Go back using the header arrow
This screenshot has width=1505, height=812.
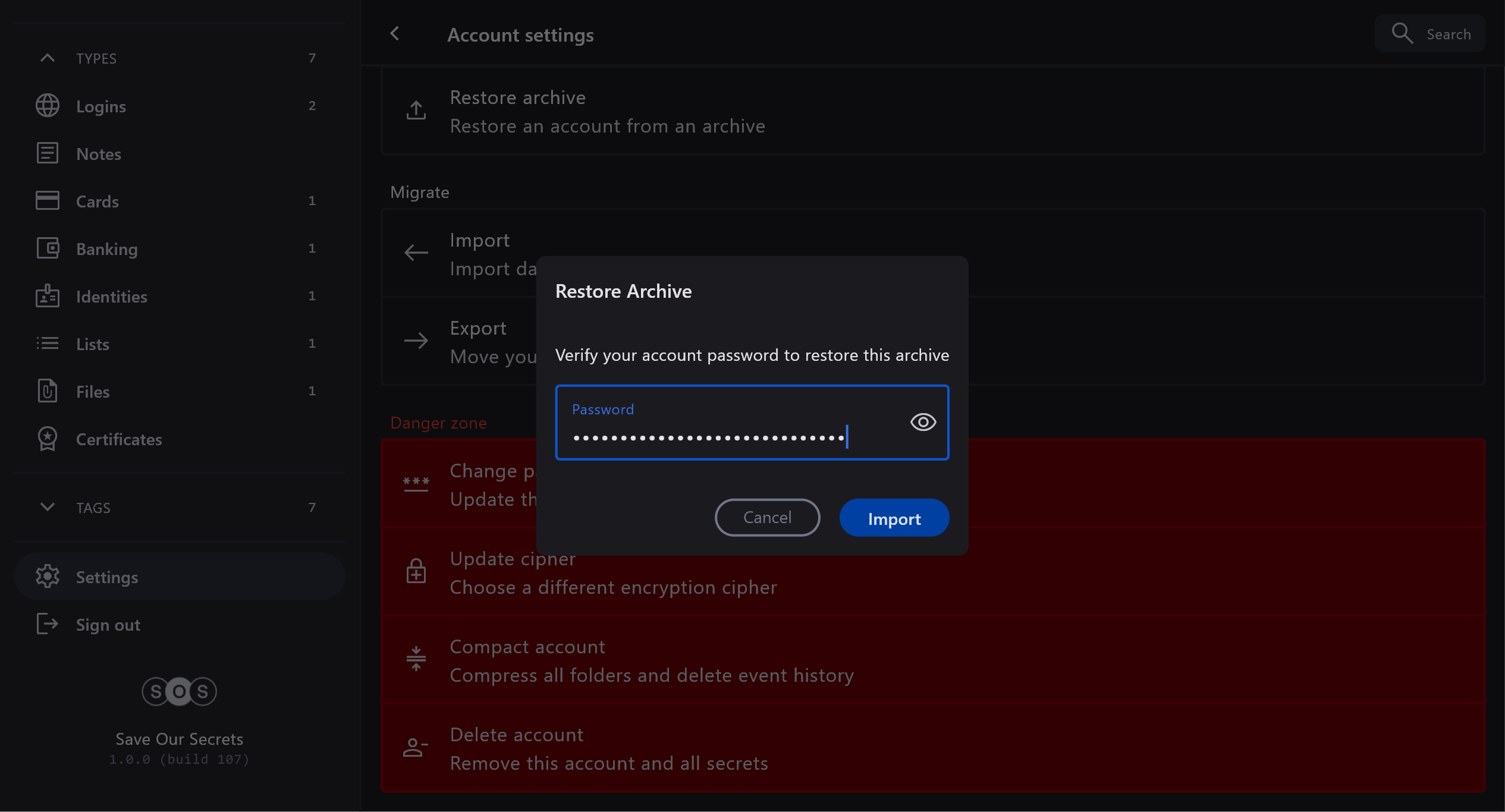pyautogui.click(x=395, y=34)
